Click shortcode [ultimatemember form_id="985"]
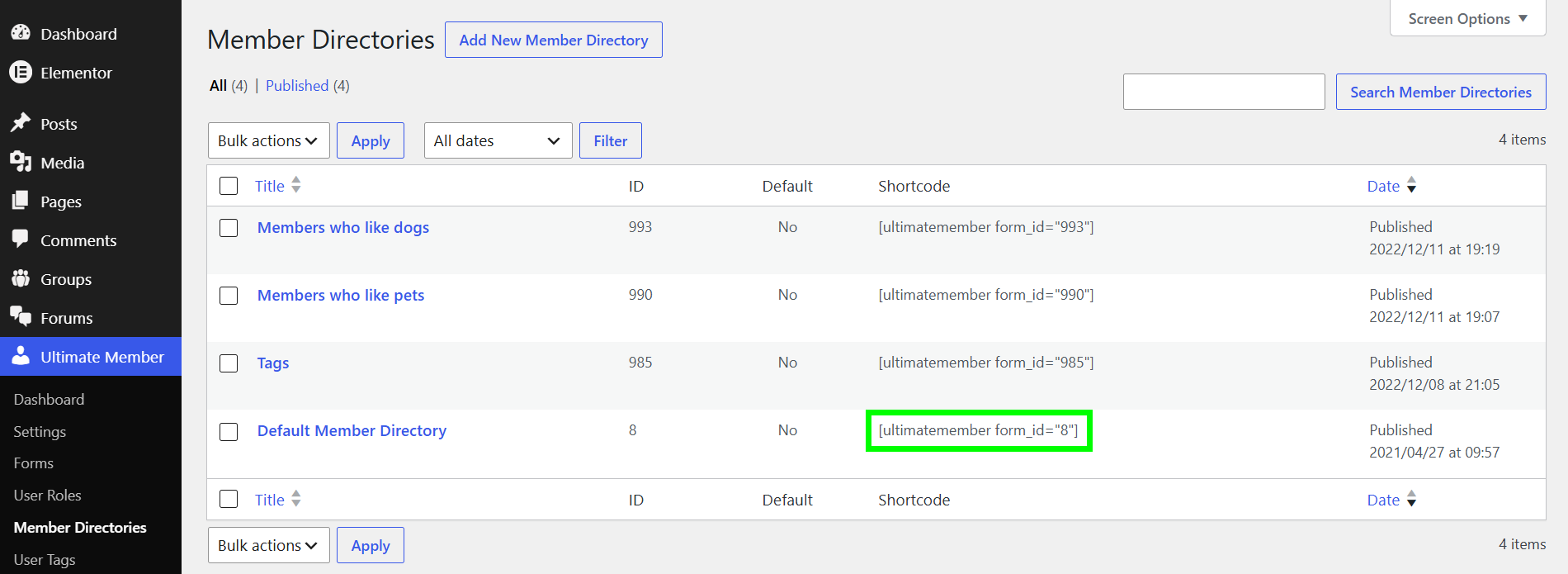1568x574 pixels. click(986, 363)
